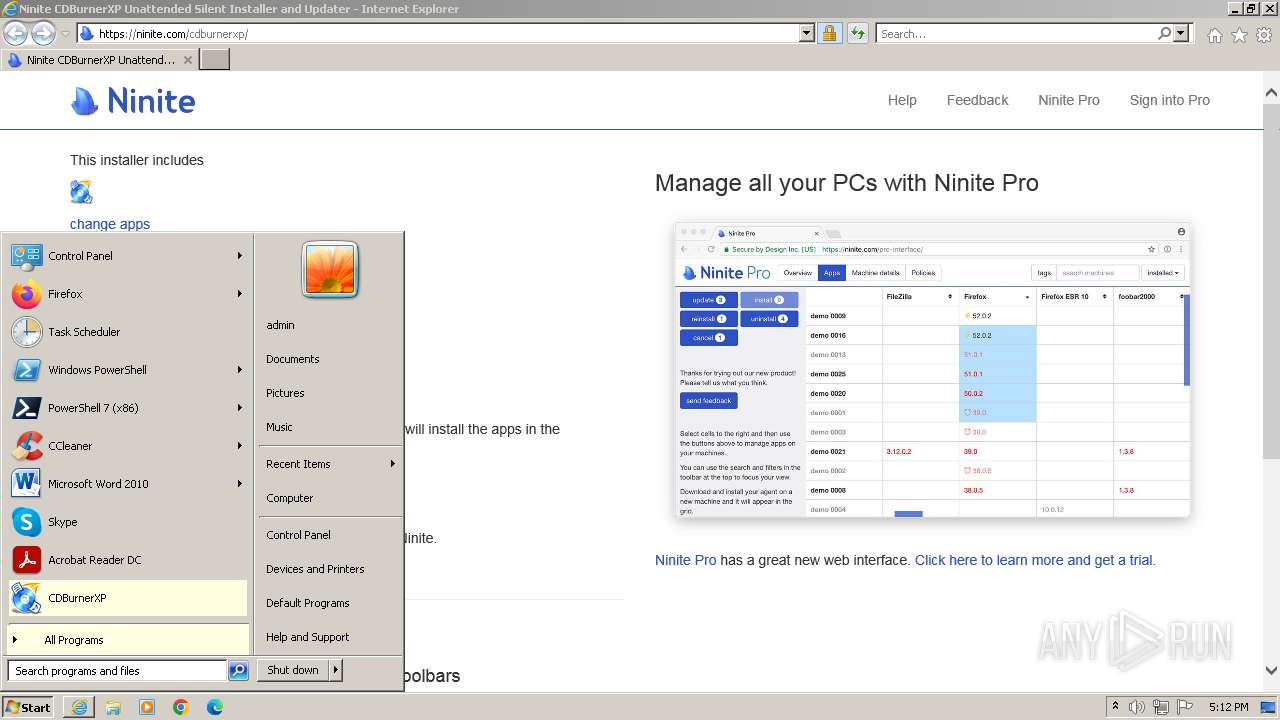Click 'Click here to learn more and get a trial'
Screen dimensions: 1280x720
[1035, 560]
